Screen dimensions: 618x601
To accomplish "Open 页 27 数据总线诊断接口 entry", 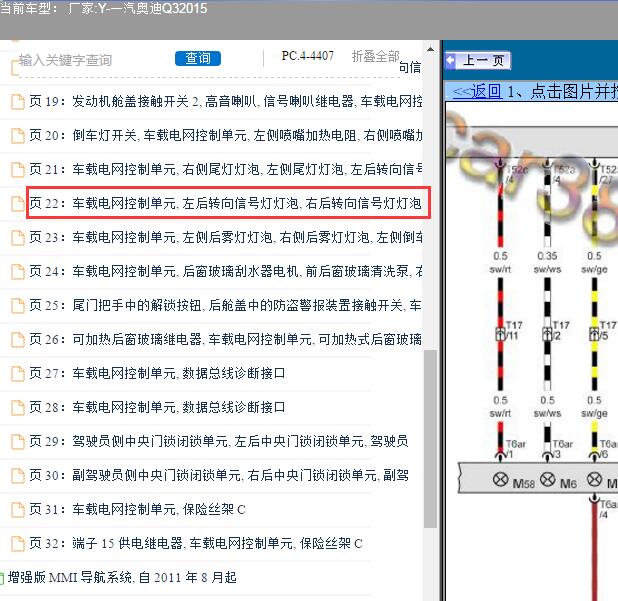I will tap(157, 373).
